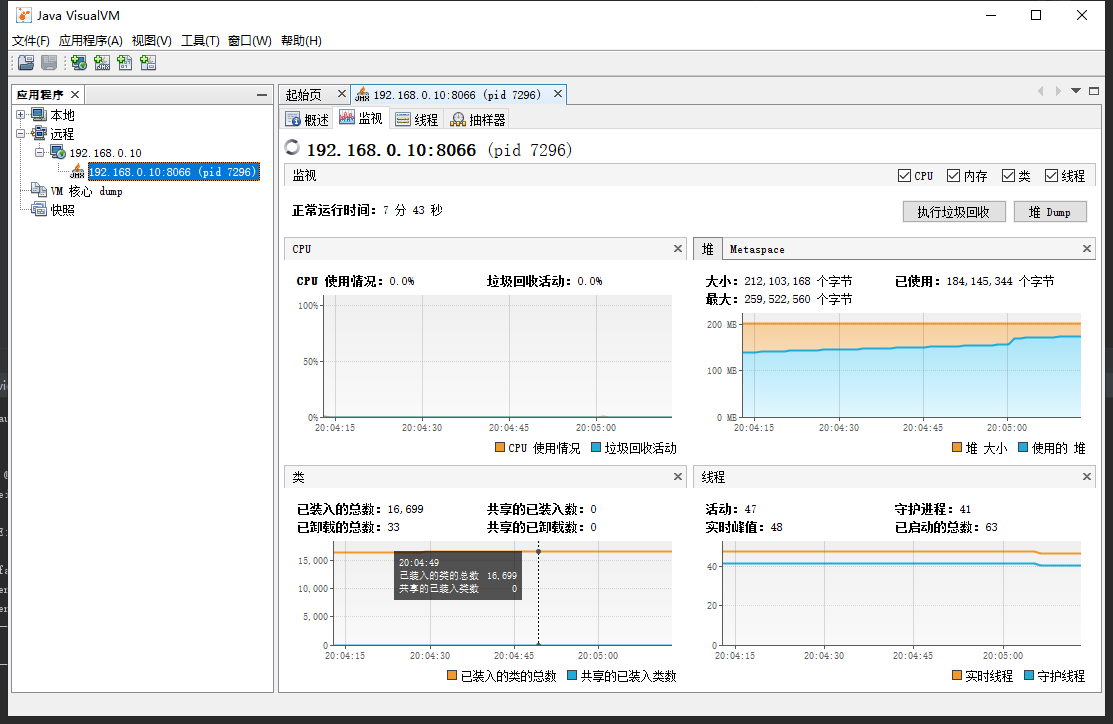This screenshot has height=724, width=1113.
Task: Click the Load snapshot toolbar icon
Action: click(x=26, y=63)
